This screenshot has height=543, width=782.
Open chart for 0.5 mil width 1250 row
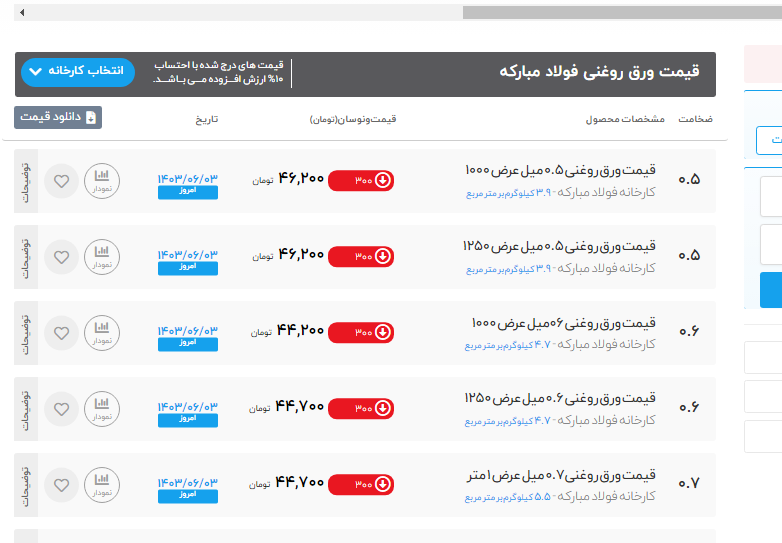(101, 257)
